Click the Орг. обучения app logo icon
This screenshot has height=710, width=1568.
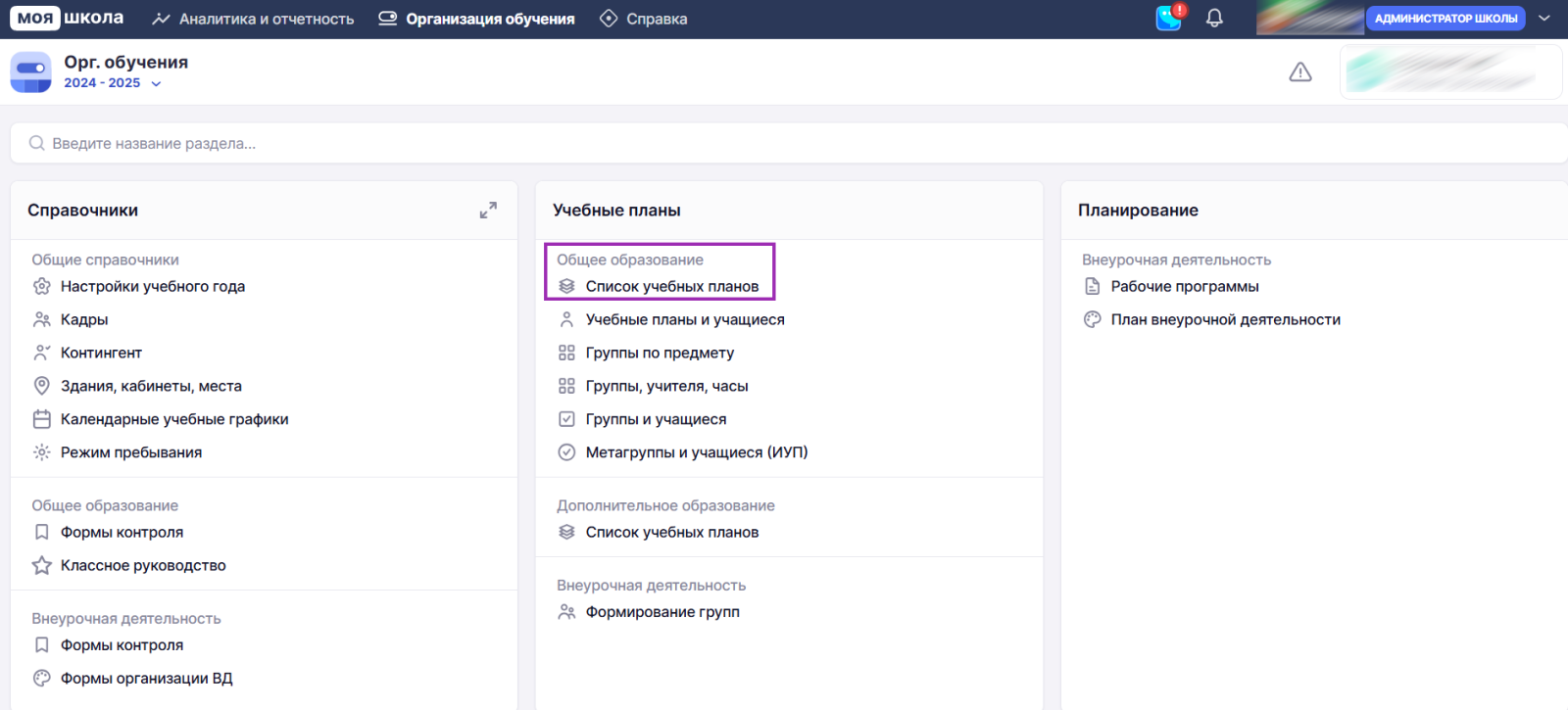click(x=30, y=72)
